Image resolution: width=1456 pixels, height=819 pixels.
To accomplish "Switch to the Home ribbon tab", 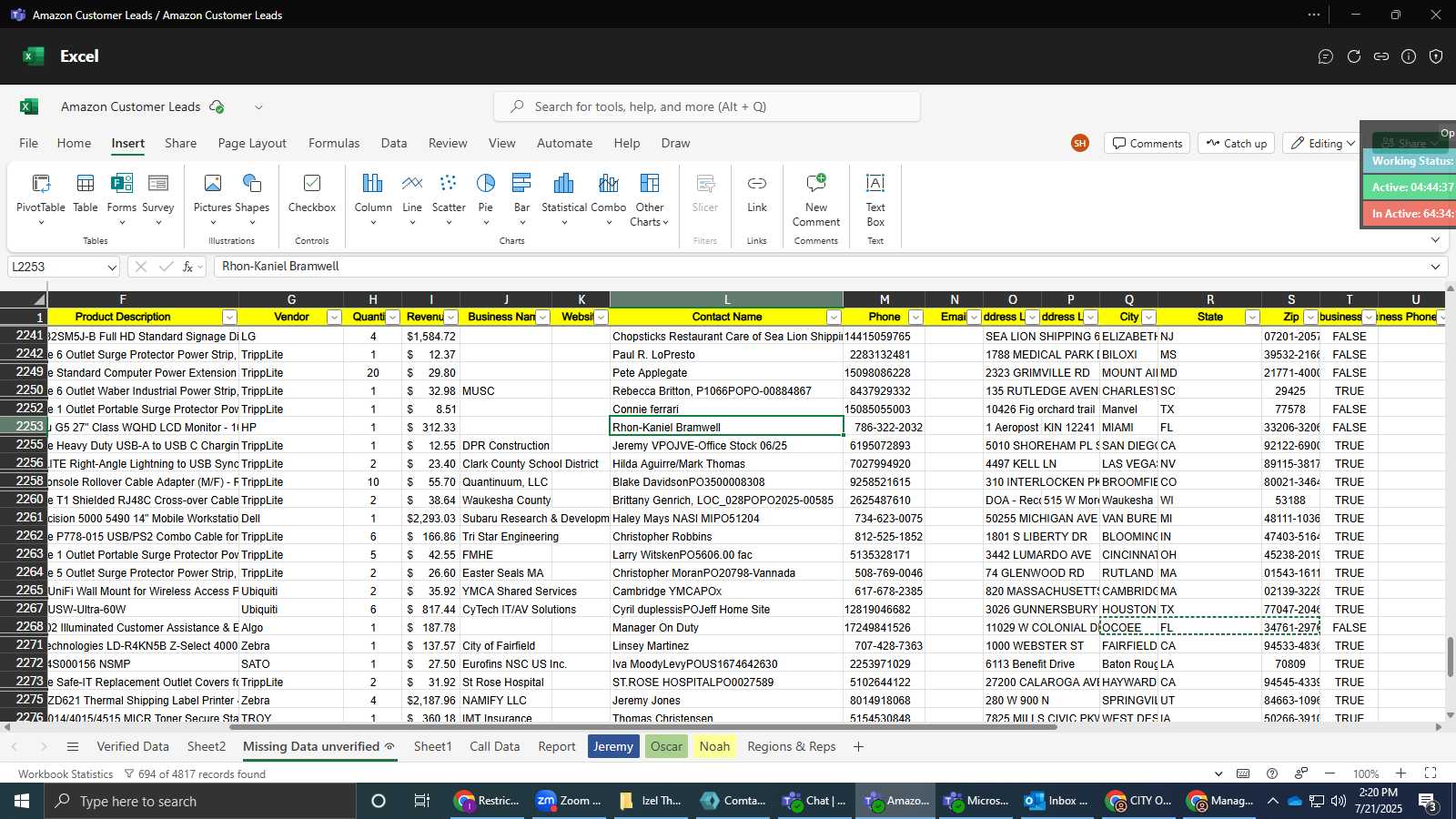I will 74,143.
